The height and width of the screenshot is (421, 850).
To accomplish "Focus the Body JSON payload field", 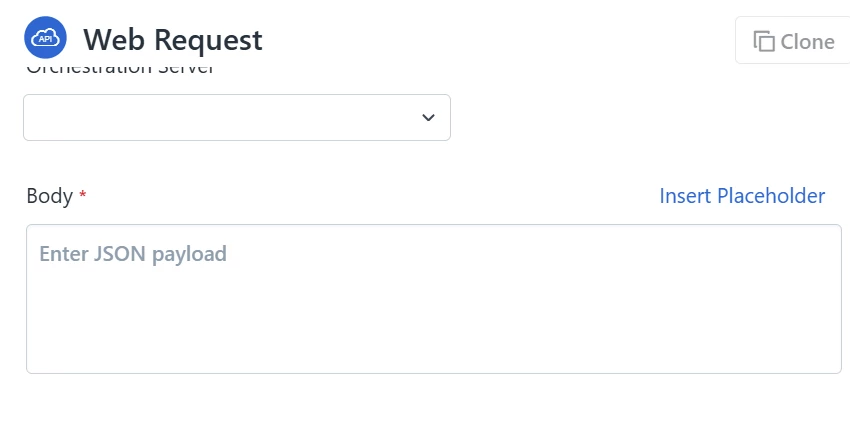I will [433, 299].
